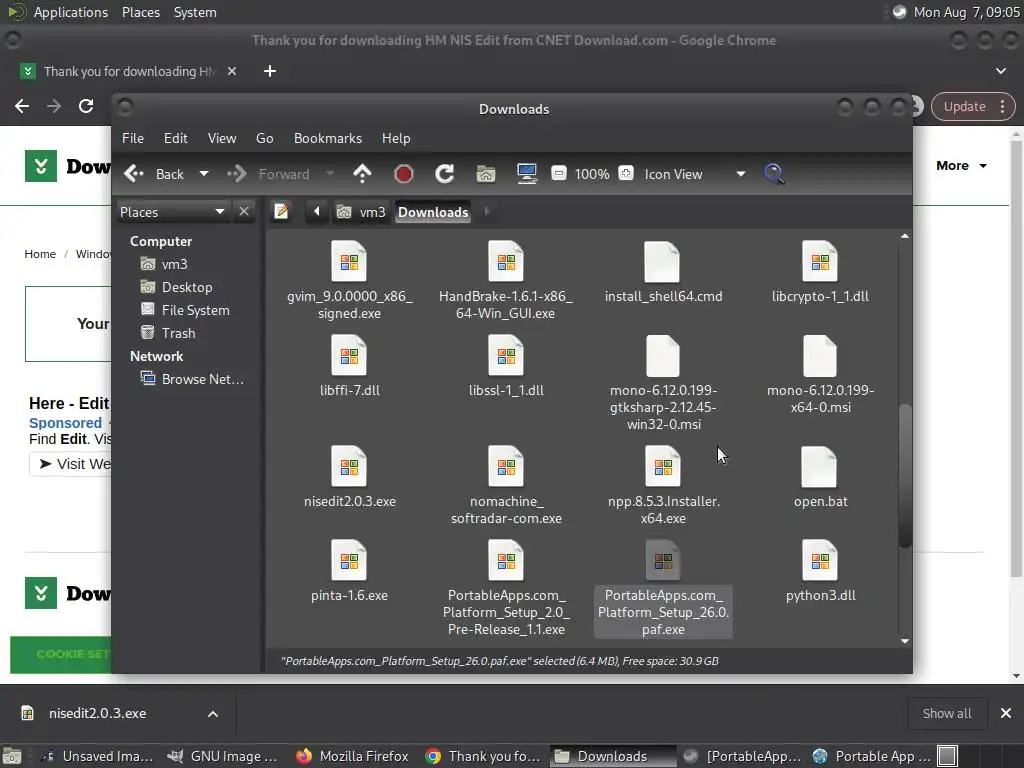Select libssl-1_1.dll file icon
The height and width of the screenshot is (768, 1024).
(x=506, y=355)
